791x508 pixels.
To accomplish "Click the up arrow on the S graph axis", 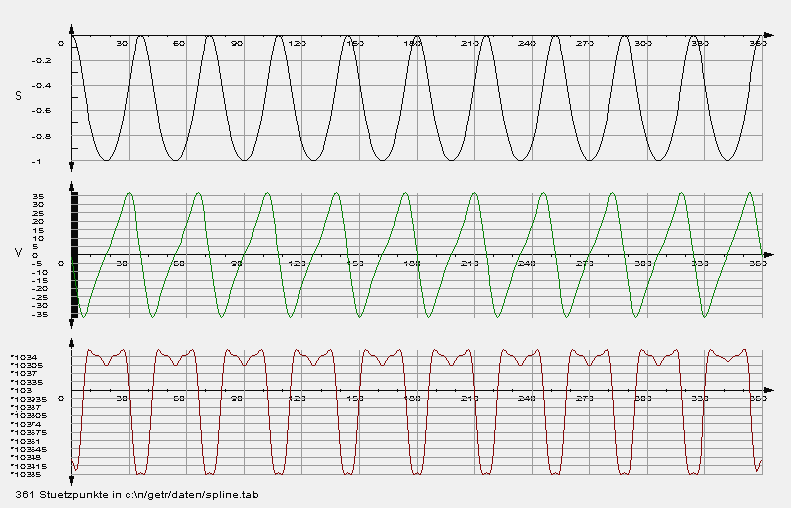I will pyautogui.click(x=72, y=29).
